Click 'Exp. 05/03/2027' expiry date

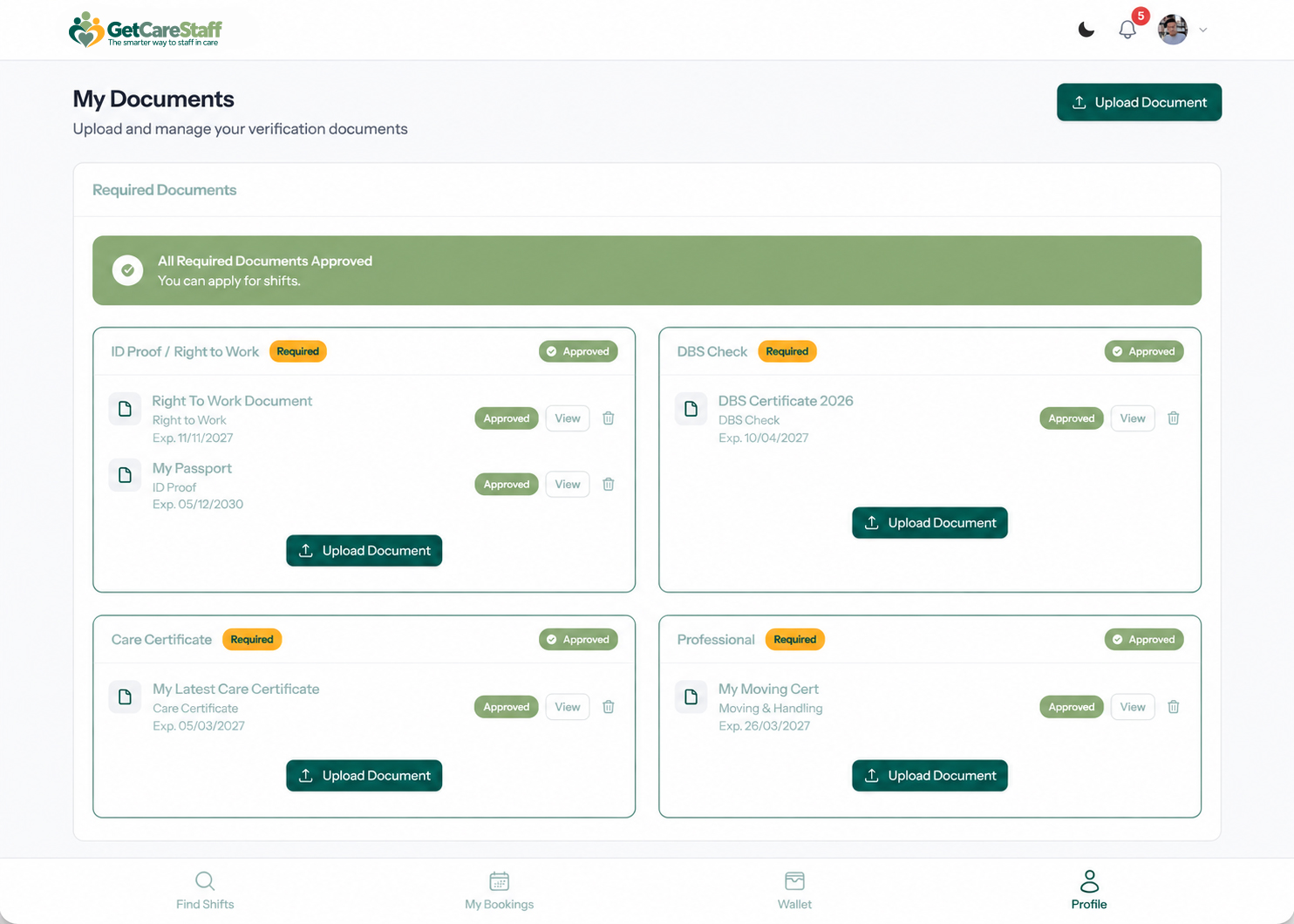tap(199, 726)
